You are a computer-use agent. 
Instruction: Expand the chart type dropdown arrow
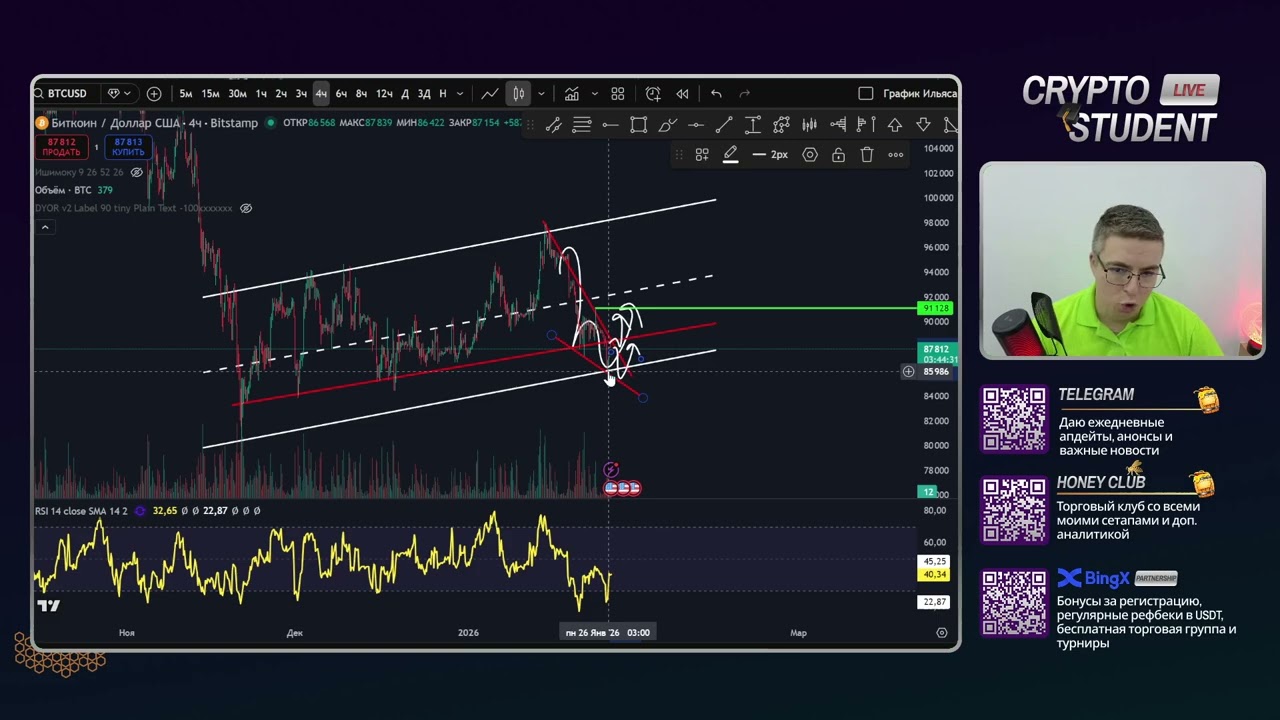(x=541, y=94)
